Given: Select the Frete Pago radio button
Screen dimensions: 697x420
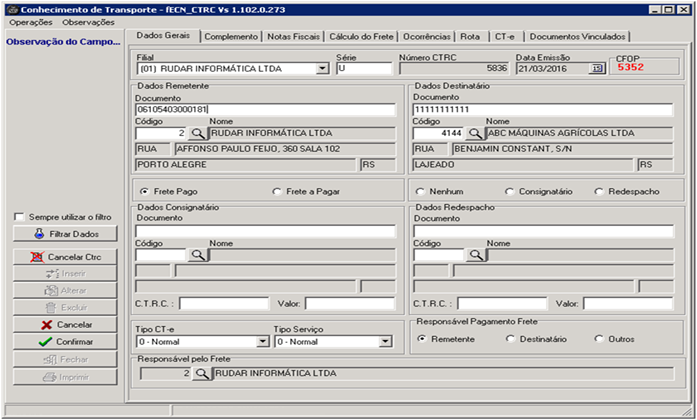Looking at the screenshot, I should (x=144, y=192).
